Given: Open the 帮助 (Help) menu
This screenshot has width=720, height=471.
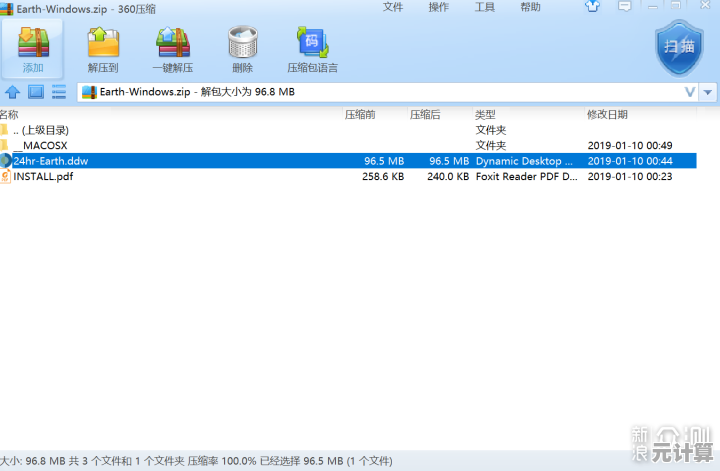Looking at the screenshot, I should coord(530,7).
